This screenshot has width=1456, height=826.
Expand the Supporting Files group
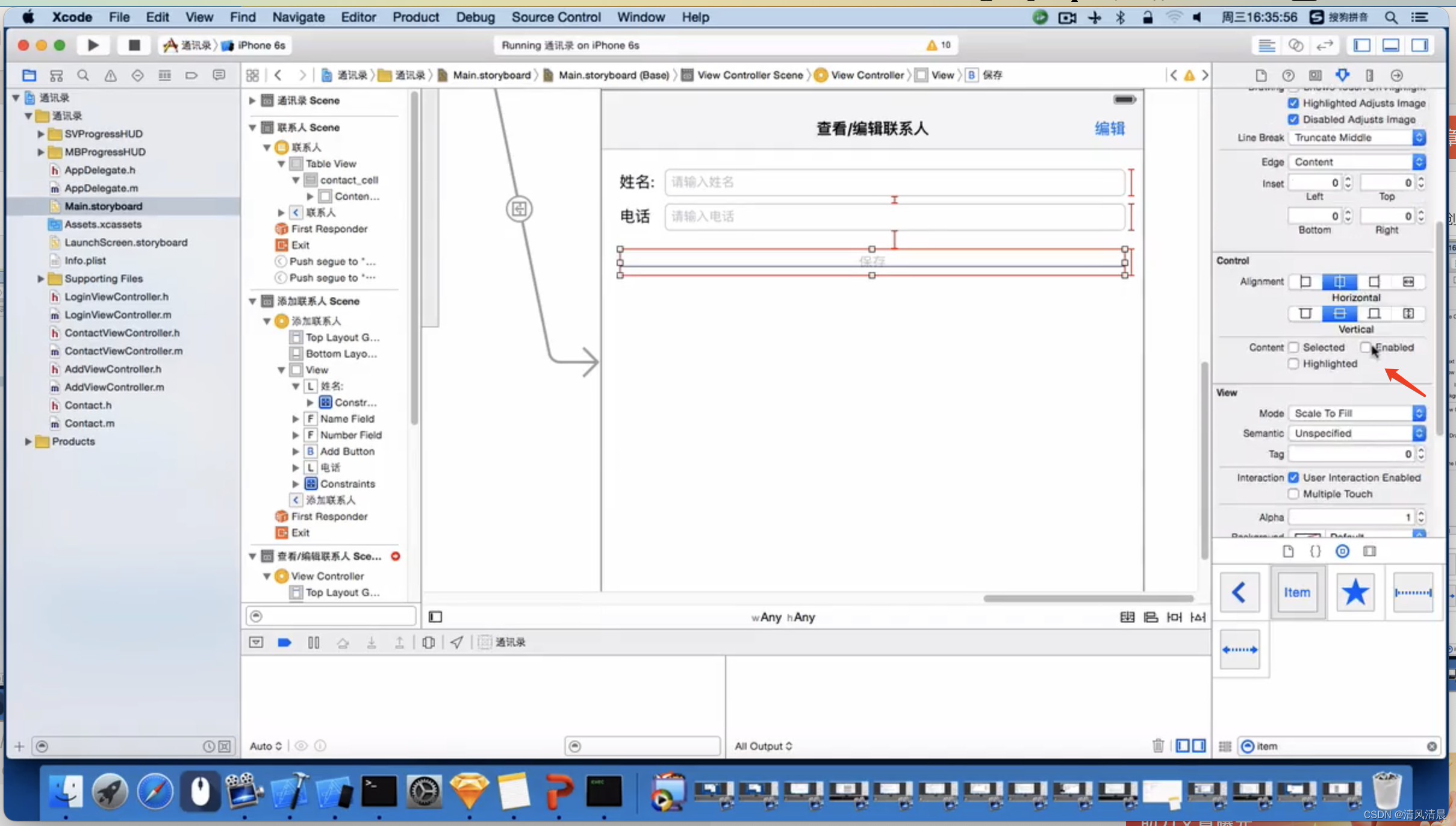(x=40, y=278)
